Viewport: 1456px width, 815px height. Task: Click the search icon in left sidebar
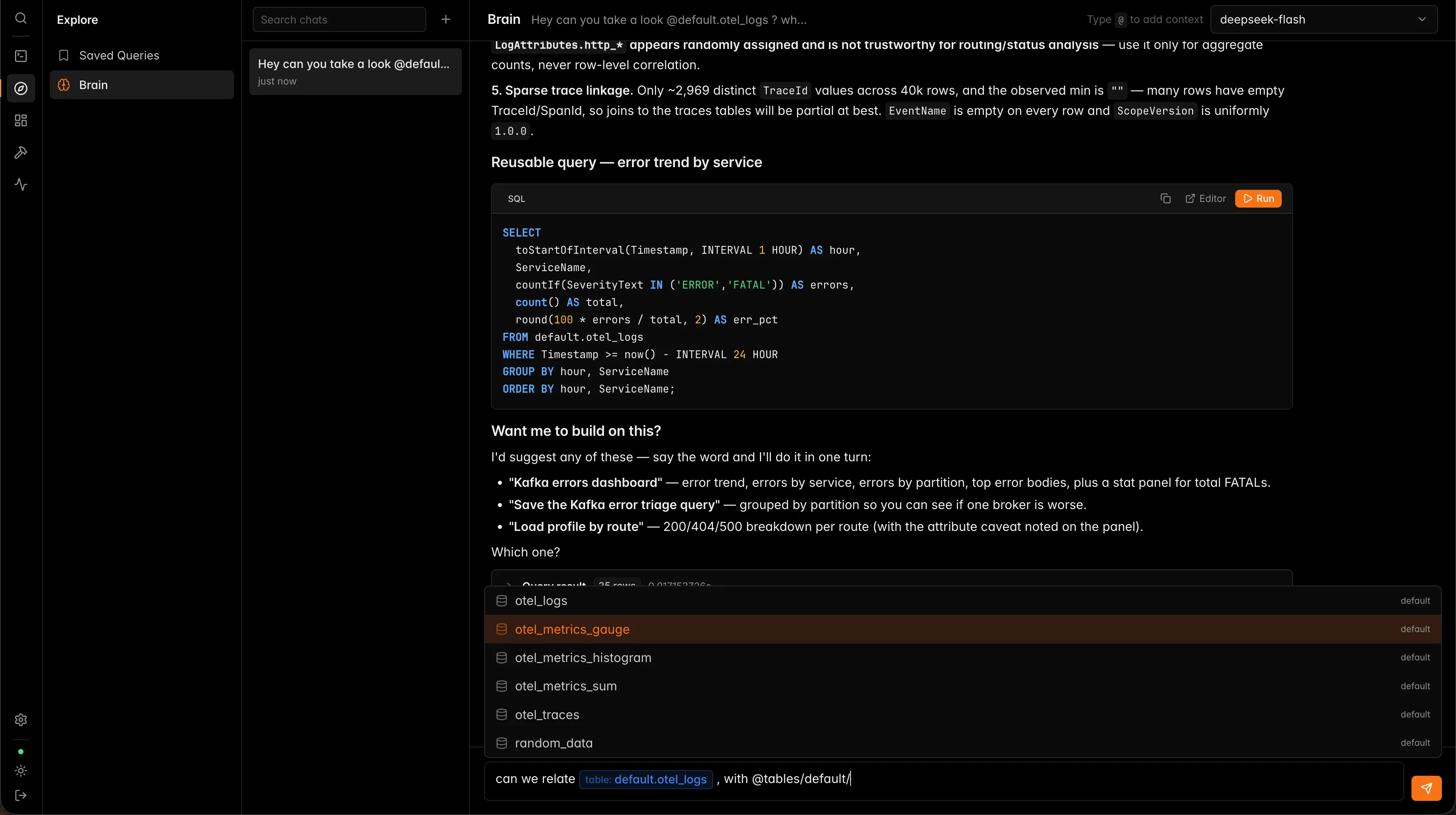[x=21, y=18]
